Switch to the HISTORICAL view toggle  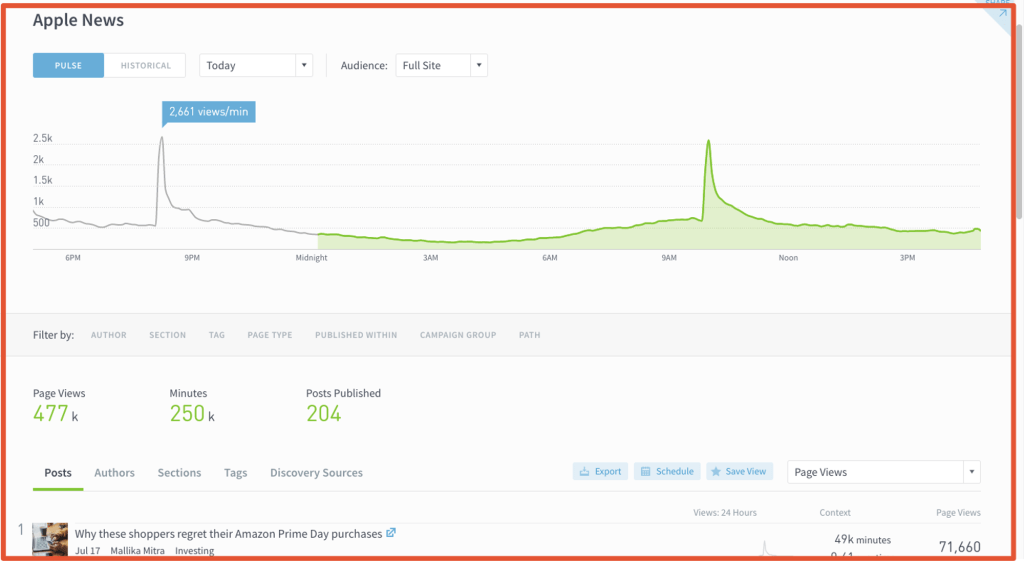pyautogui.click(x=146, y=65)
